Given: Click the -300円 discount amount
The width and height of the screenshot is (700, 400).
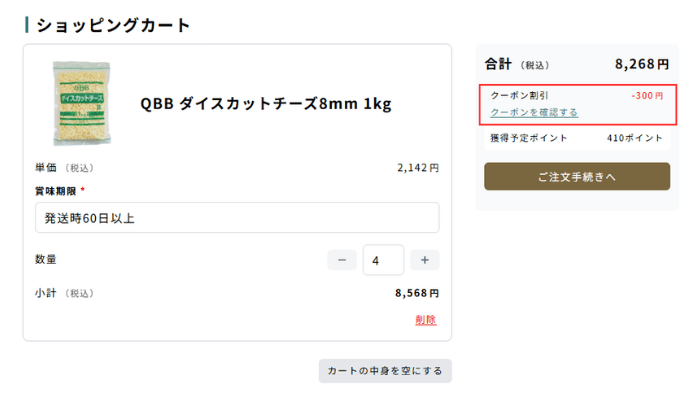Looking at the screenshot, I should 647,96.
